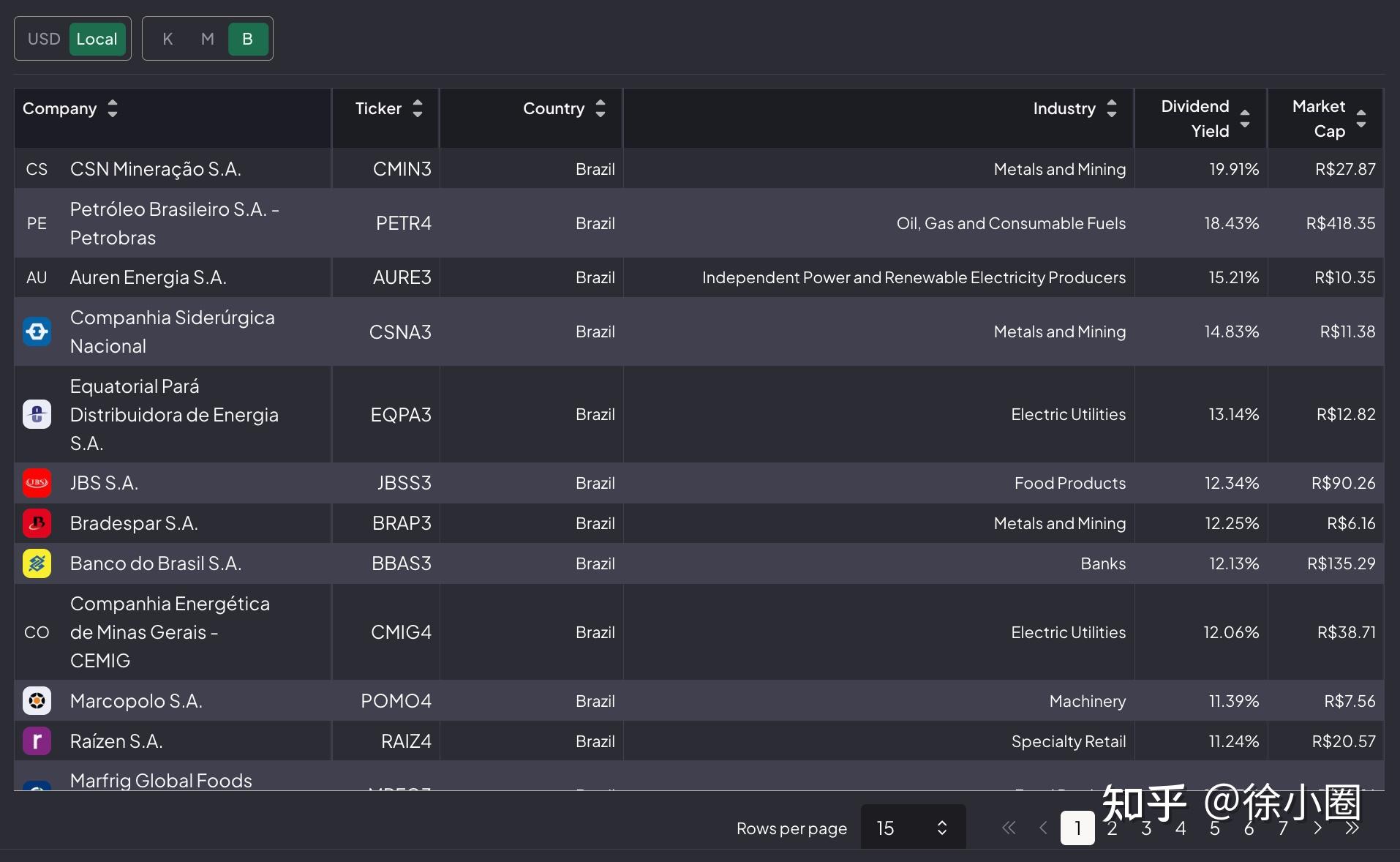Click the Companhia Siderúrgica Nacional logo icon

37,331
